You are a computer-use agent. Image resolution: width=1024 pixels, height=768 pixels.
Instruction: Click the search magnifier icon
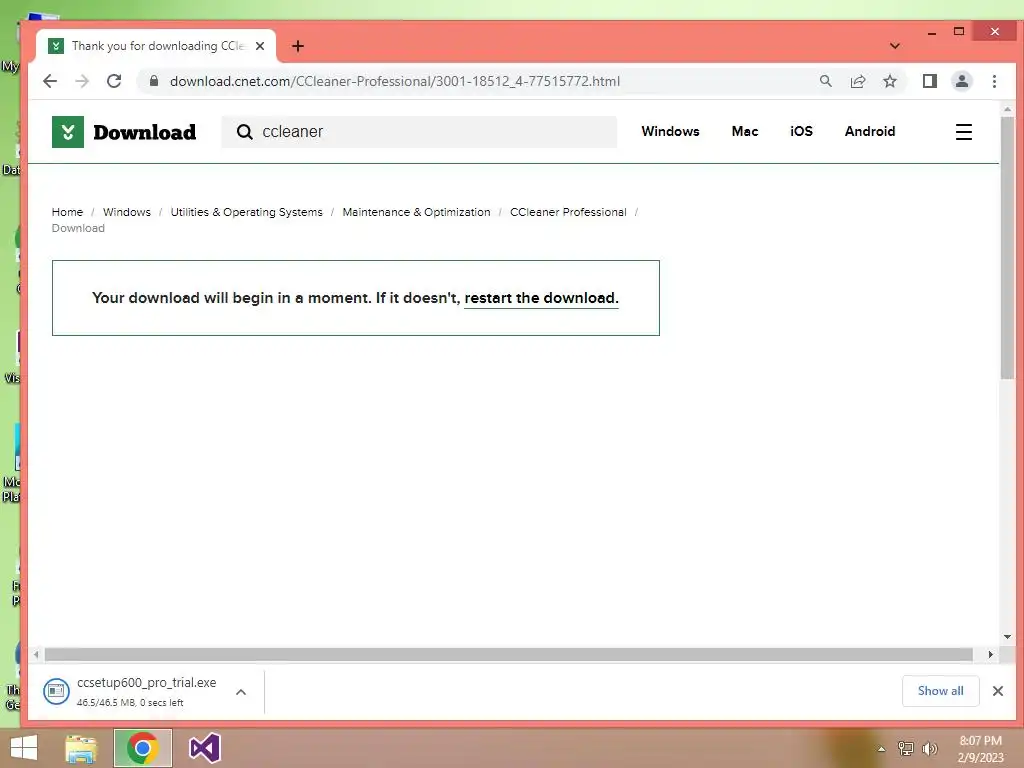(244, 132)
